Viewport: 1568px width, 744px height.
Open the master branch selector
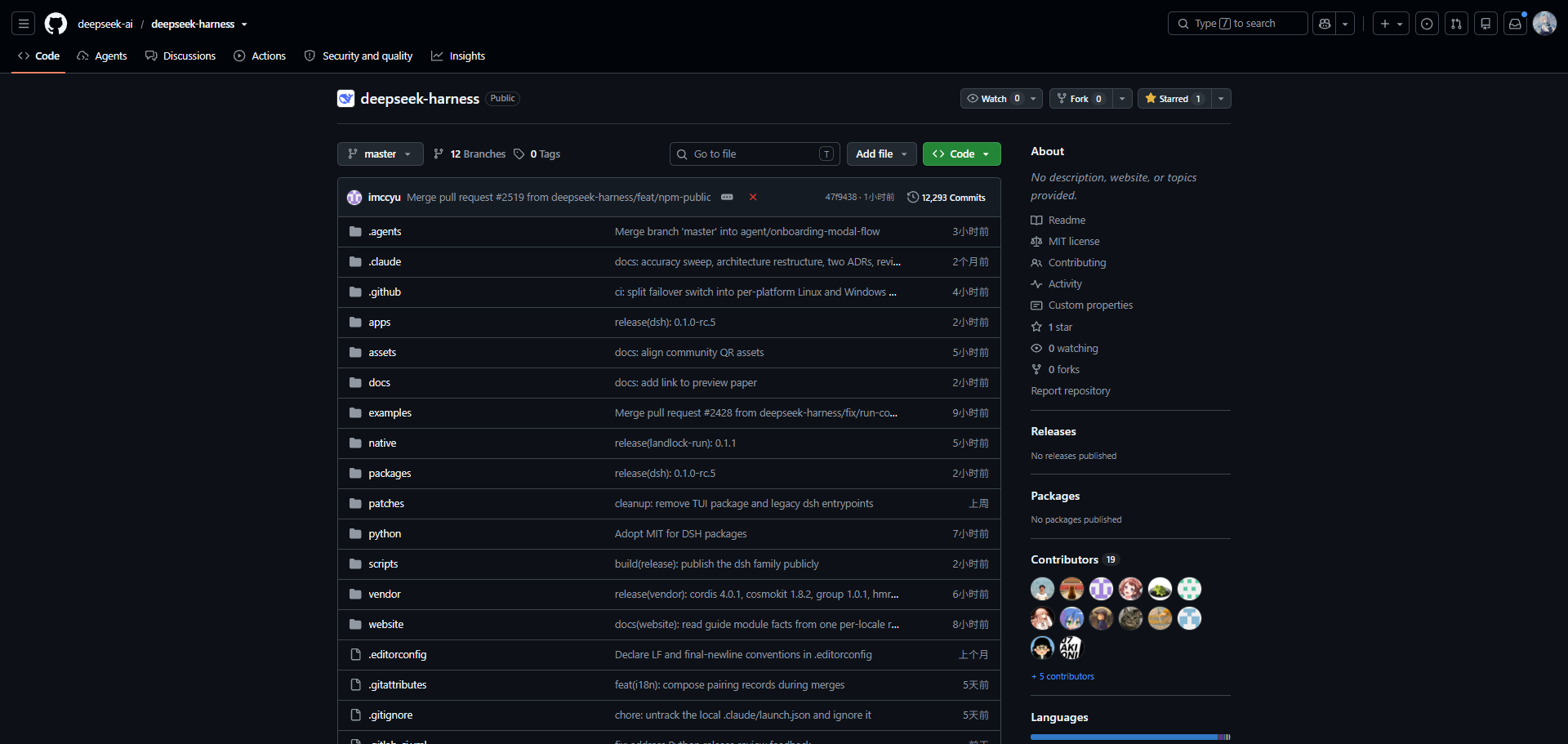pos(381,154)
